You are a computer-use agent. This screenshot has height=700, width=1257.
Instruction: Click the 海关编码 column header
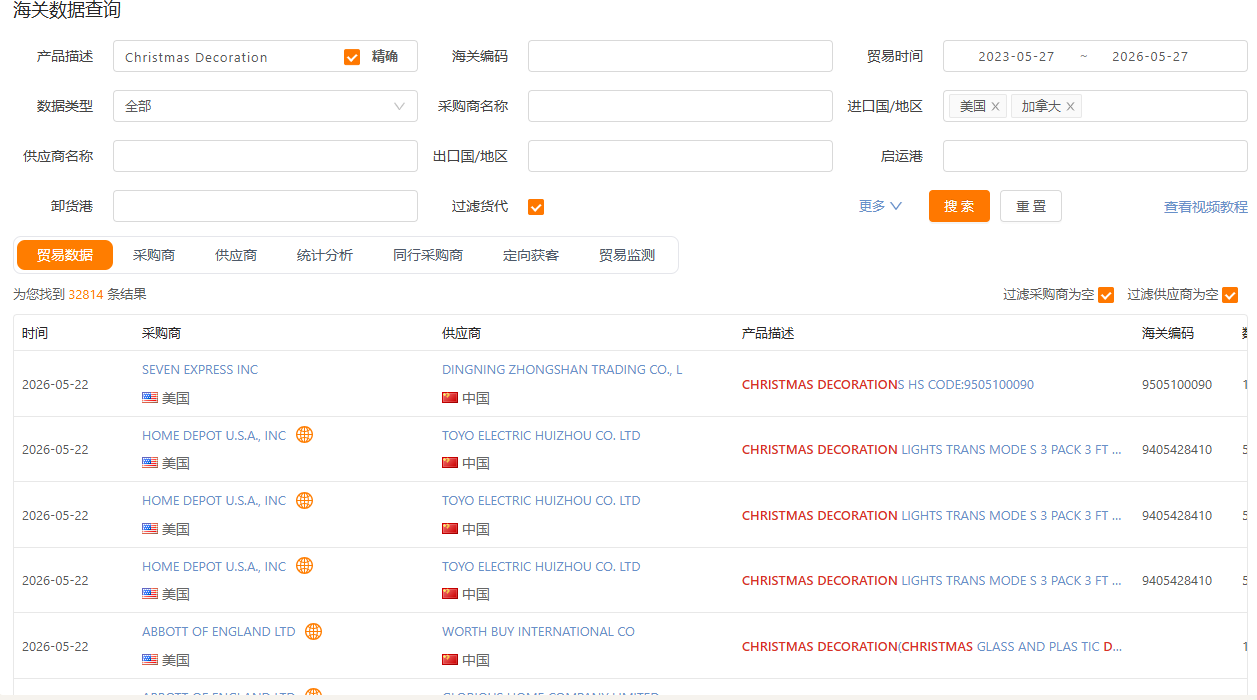[1168, 333]
